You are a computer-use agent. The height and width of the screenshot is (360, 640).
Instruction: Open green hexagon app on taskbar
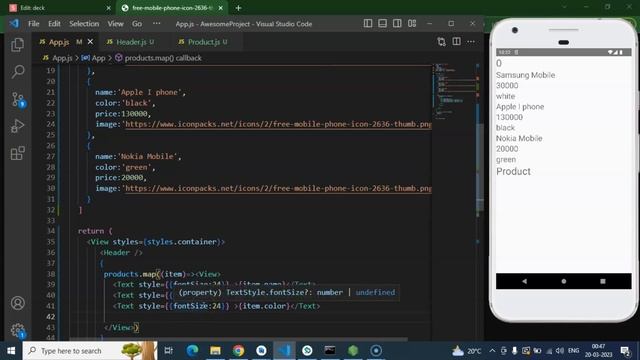coord(353,351)
